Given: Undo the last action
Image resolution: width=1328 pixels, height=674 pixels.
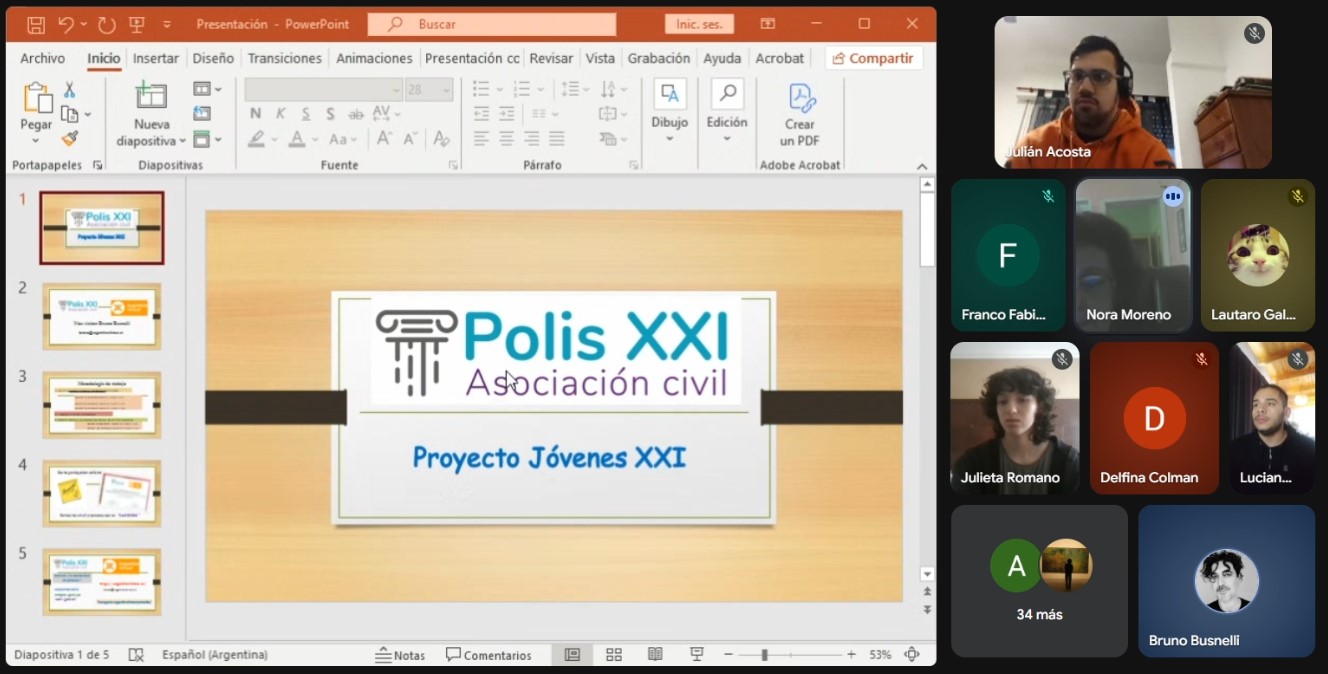Looking at the screenshot, I should [x=66, y=24].
